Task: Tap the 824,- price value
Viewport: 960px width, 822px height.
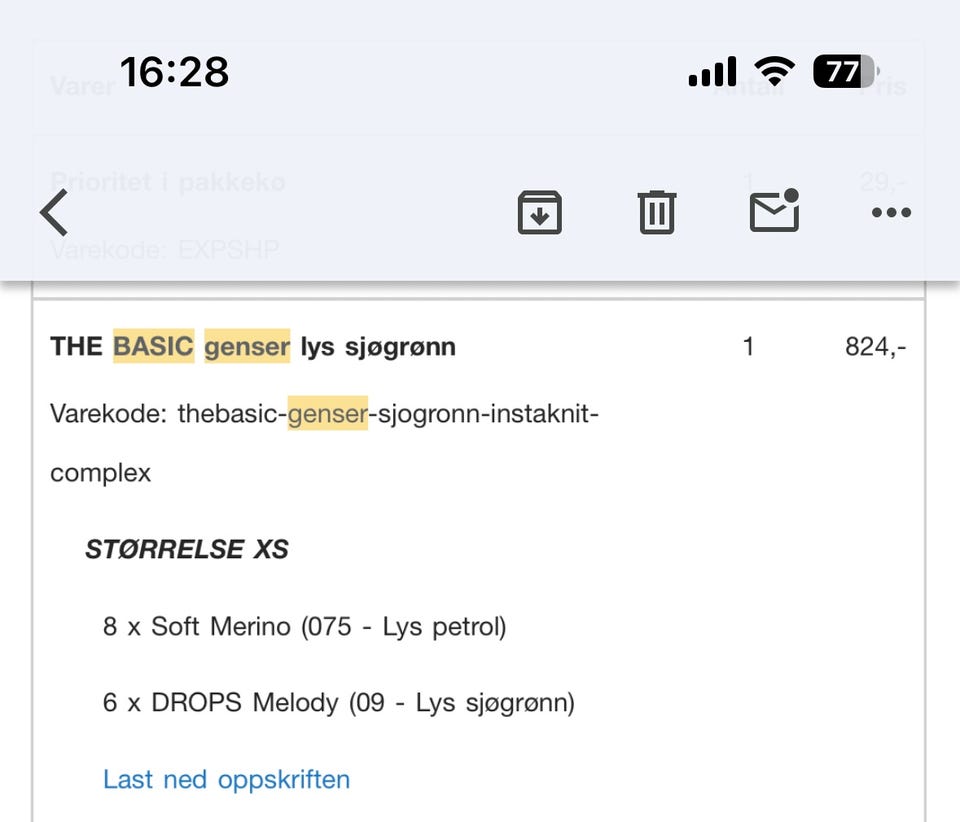Action: tap(875, 347)
